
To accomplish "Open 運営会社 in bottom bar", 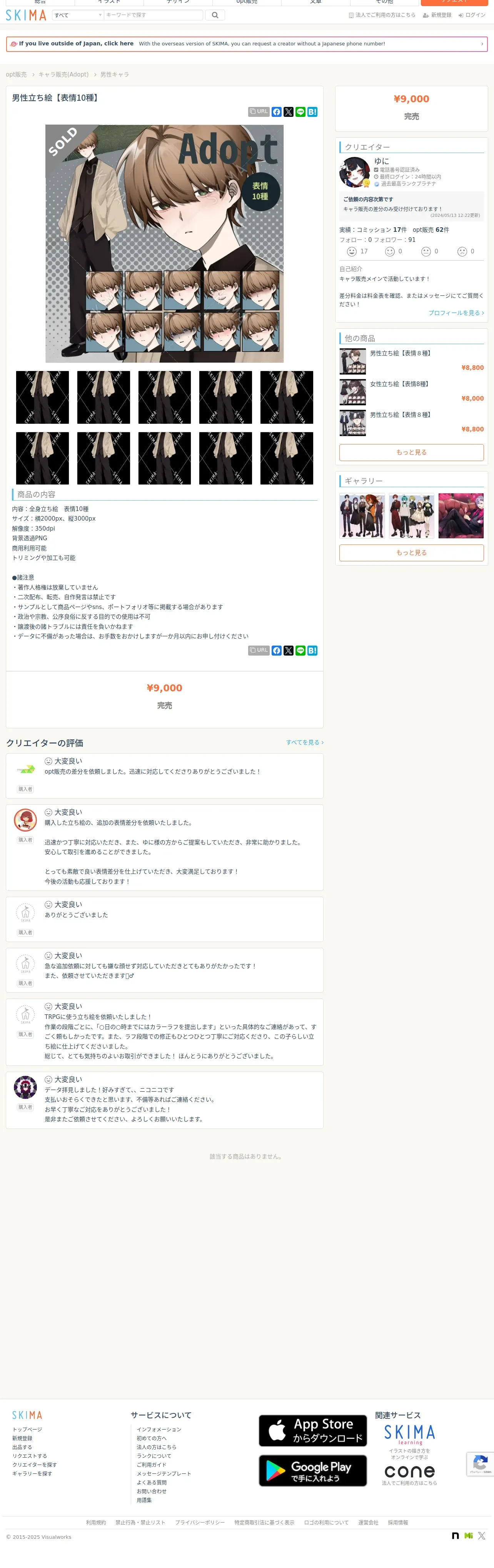I will tap(368, 1522).
